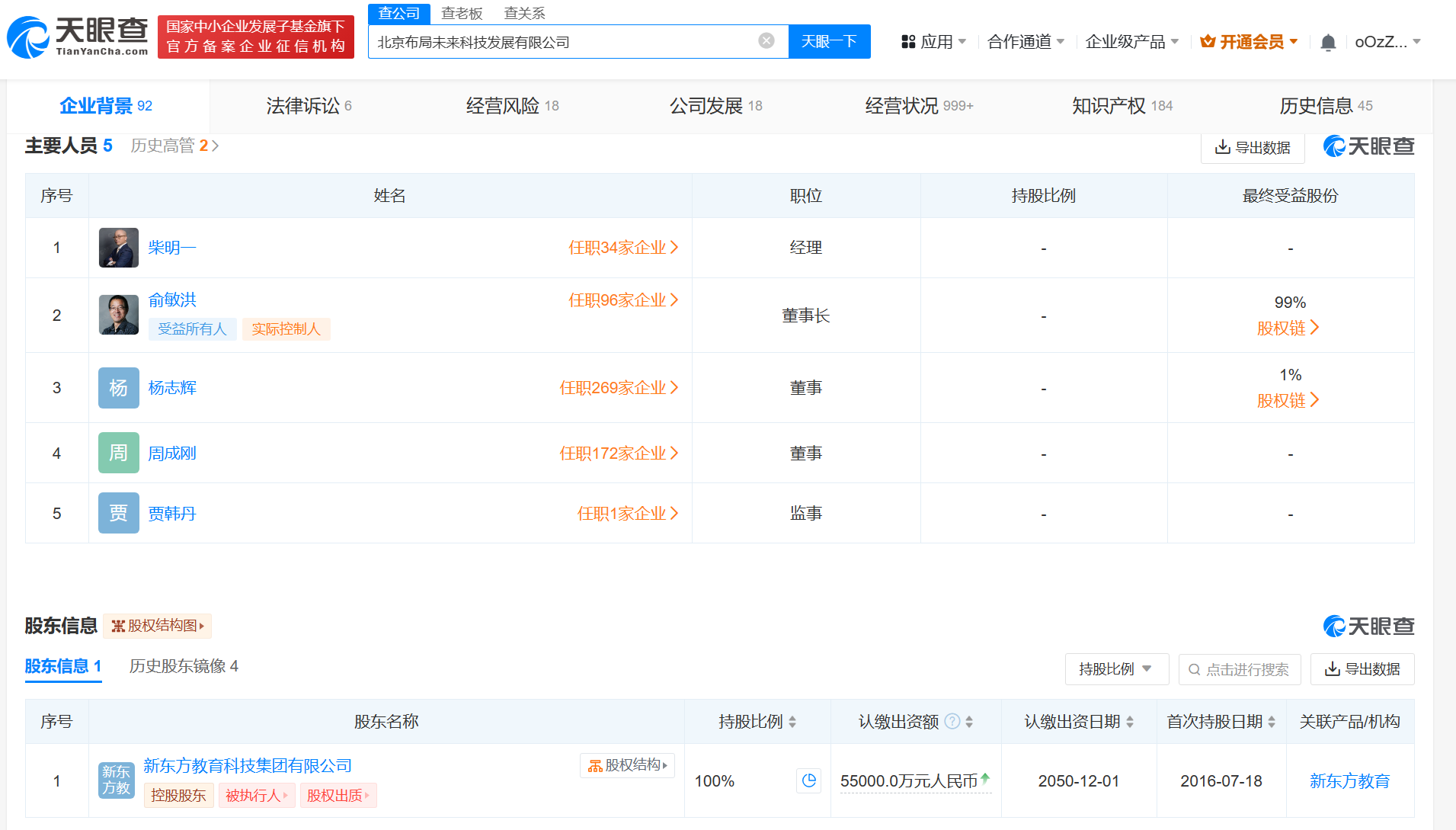1456x830 pixels.
Task: Click the 点击进行搜索 shareholder search field
Action: point(1240,669)
